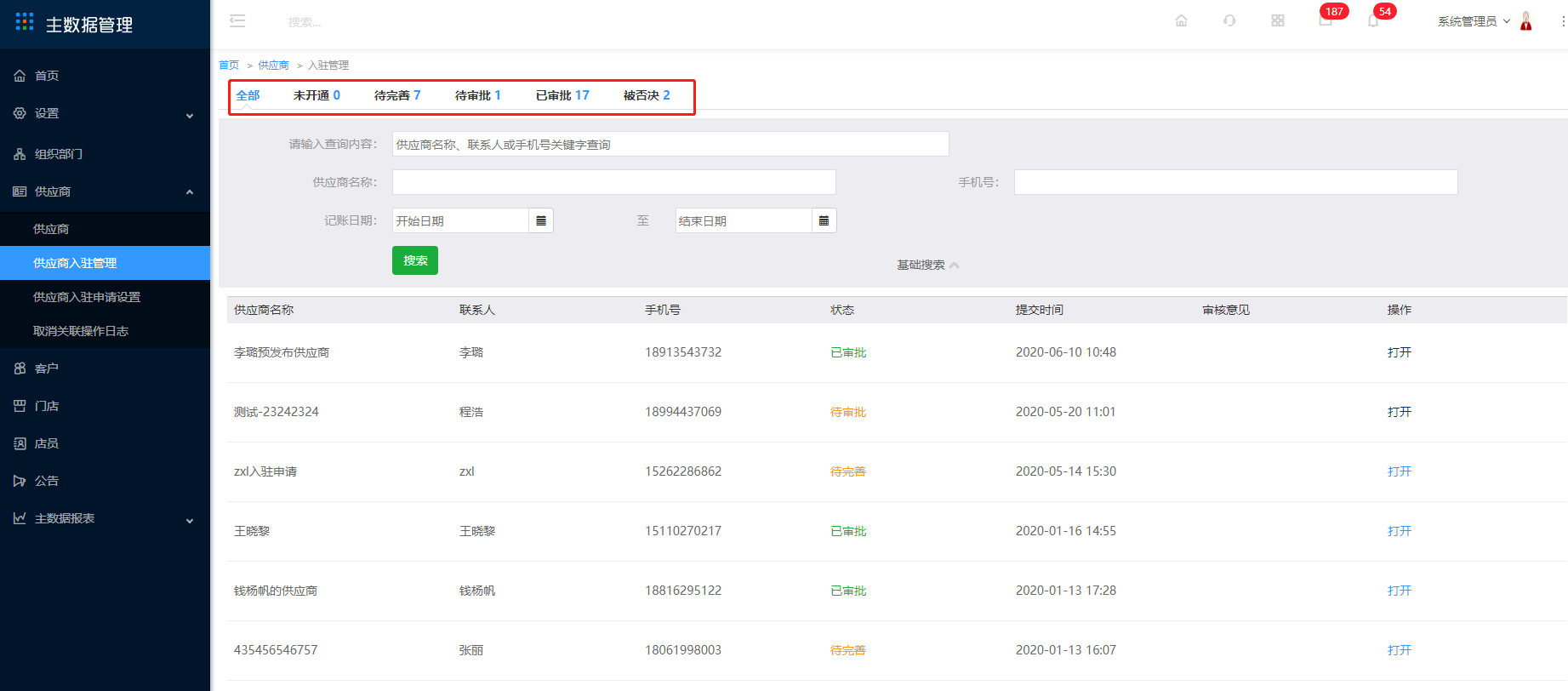This screenshot has height=691, width=1568.
Task: Click timestamp 2020-06-10 10:48
Action: 1066,352
